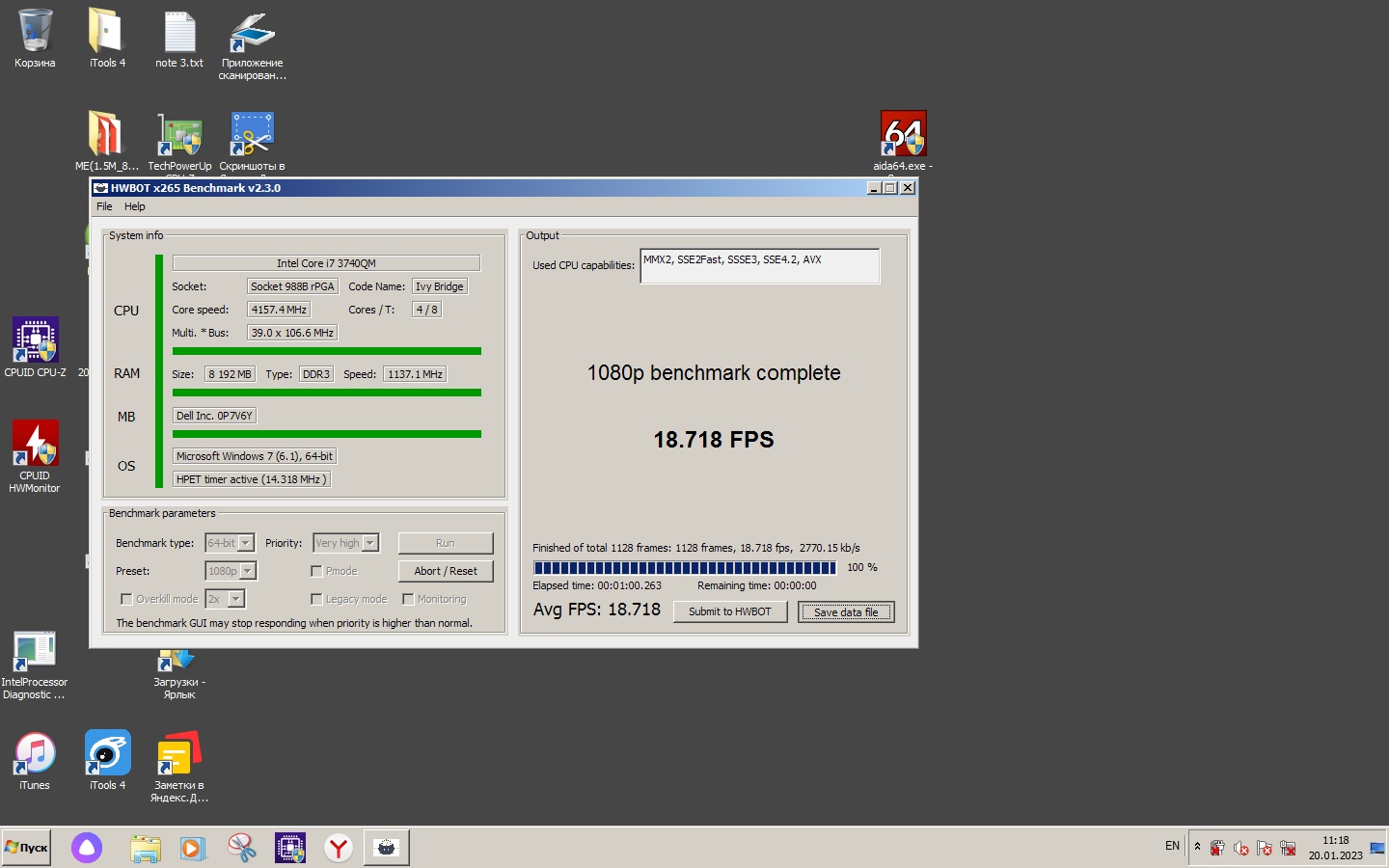Expand the Benchmark type 64-bit dropdown
The height and width of the screenshot is (868, 1389).
(246, 543)
